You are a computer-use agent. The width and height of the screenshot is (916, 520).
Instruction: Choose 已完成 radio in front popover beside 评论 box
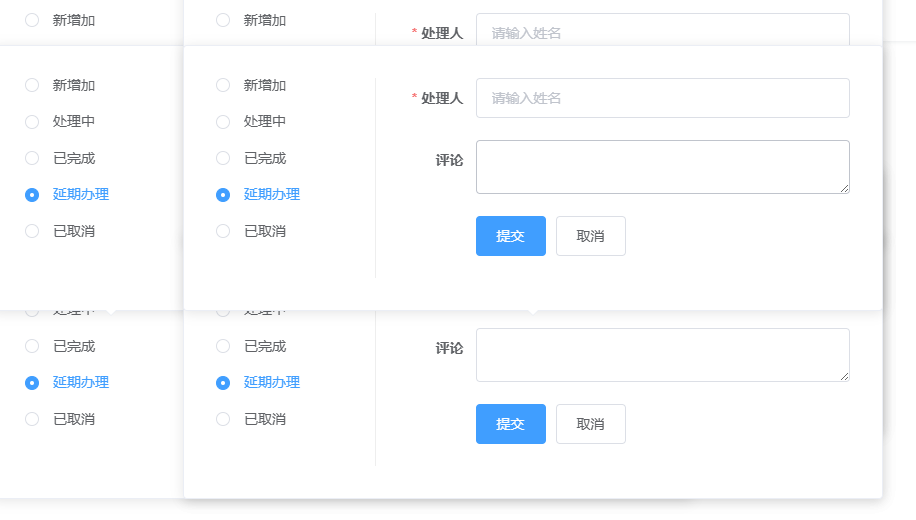tap(223, 158)
